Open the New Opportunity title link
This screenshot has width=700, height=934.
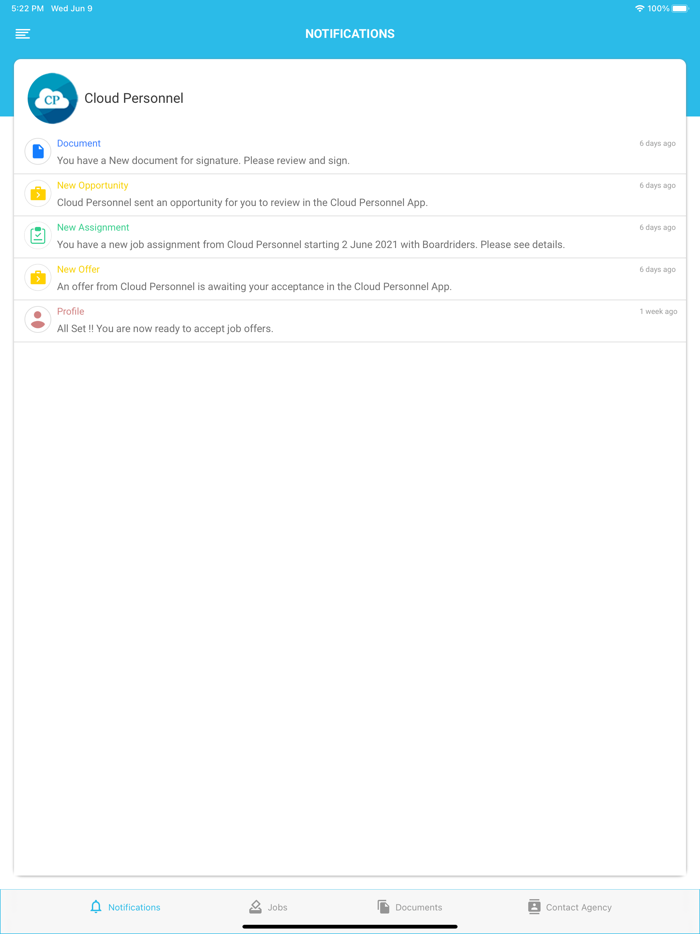pos(92,185)
